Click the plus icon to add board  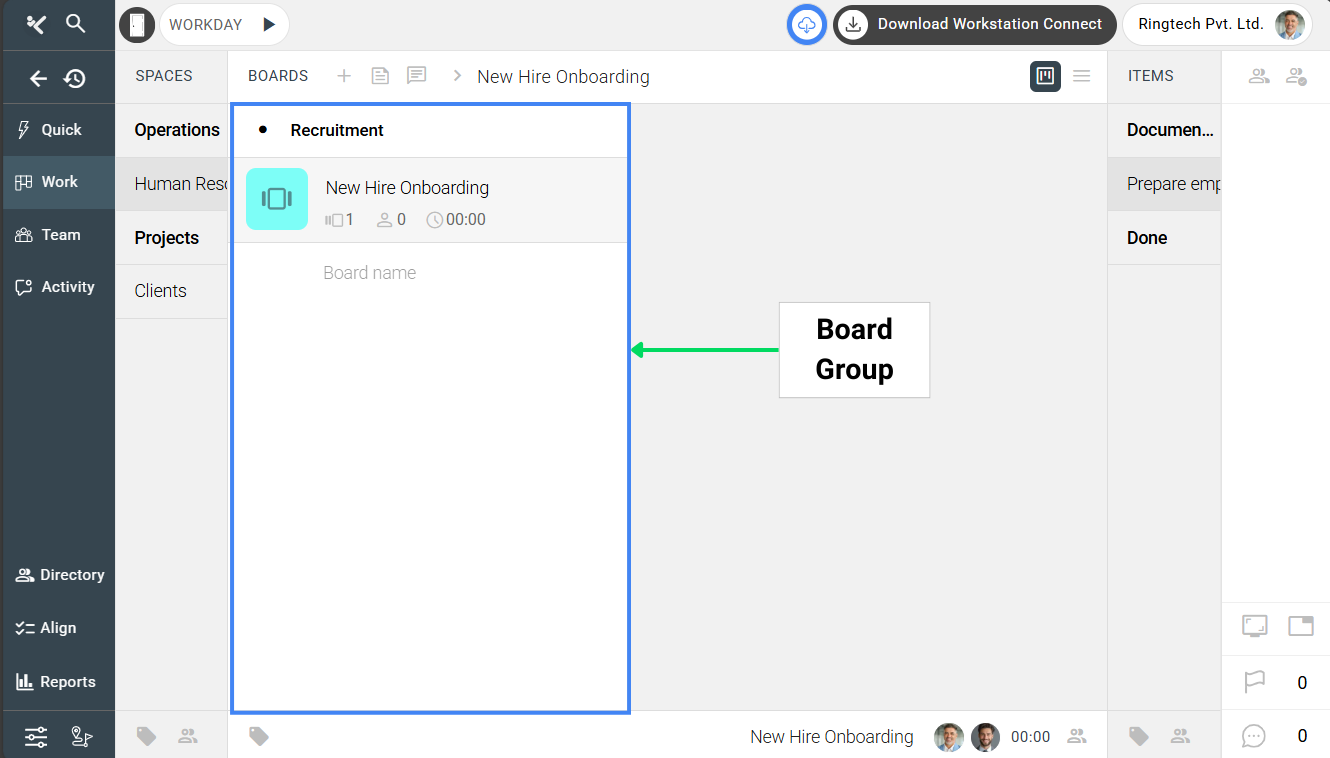coord(344,76)
